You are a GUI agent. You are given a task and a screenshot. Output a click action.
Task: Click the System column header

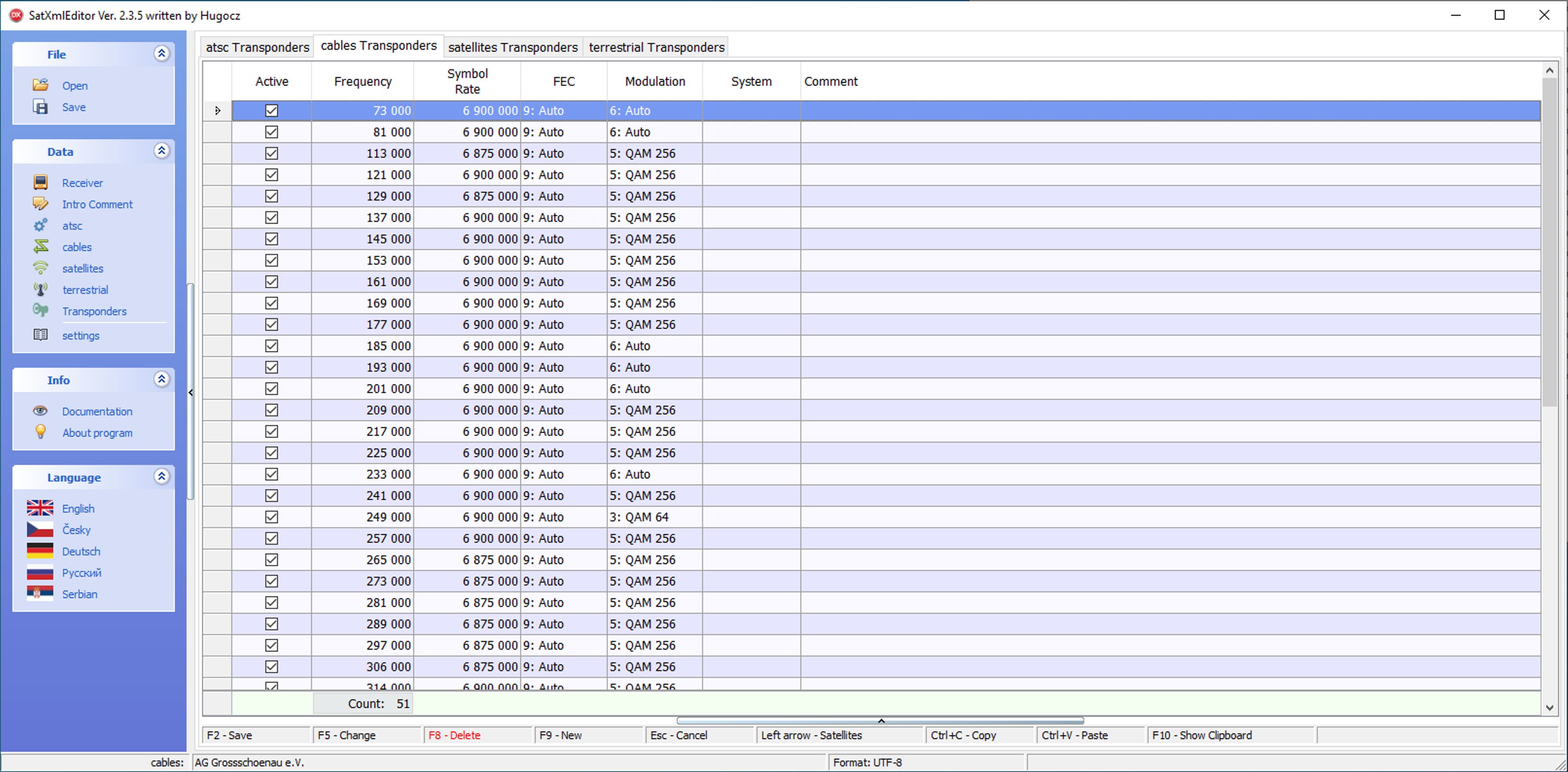pyautogui.click(x=751, y=82)
